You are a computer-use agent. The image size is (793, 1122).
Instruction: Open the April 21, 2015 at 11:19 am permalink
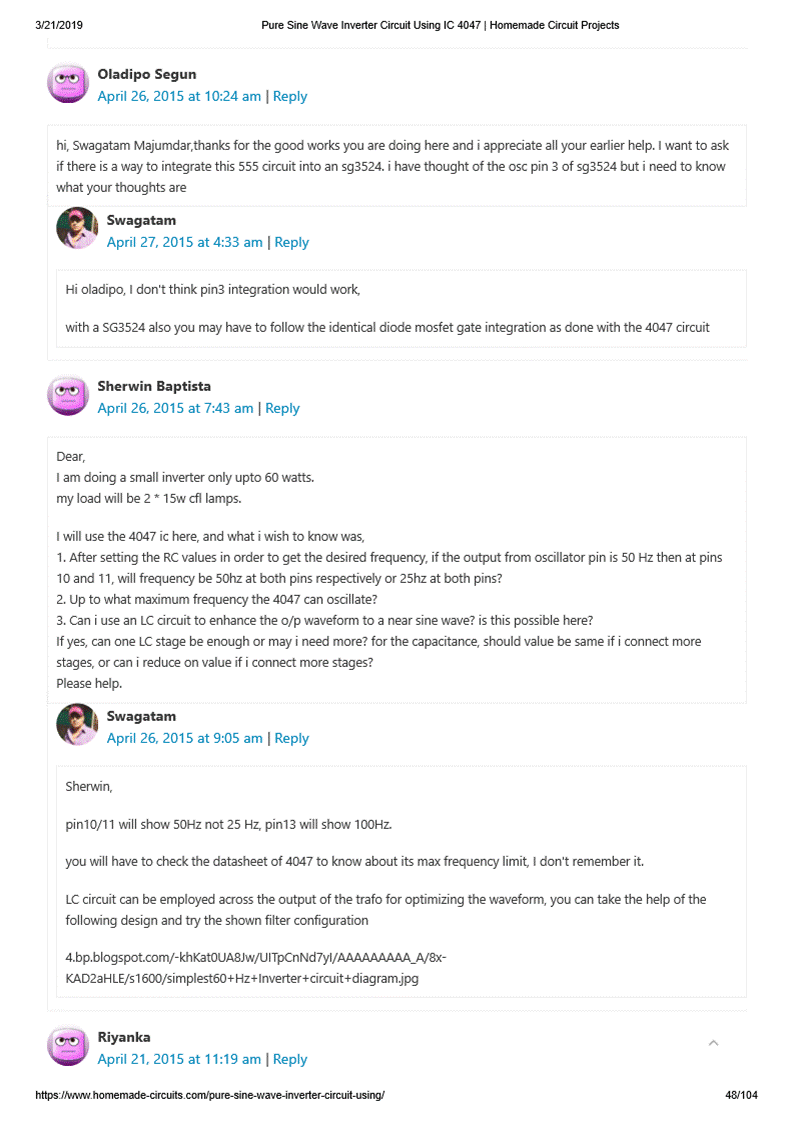tap(179, 1060)
